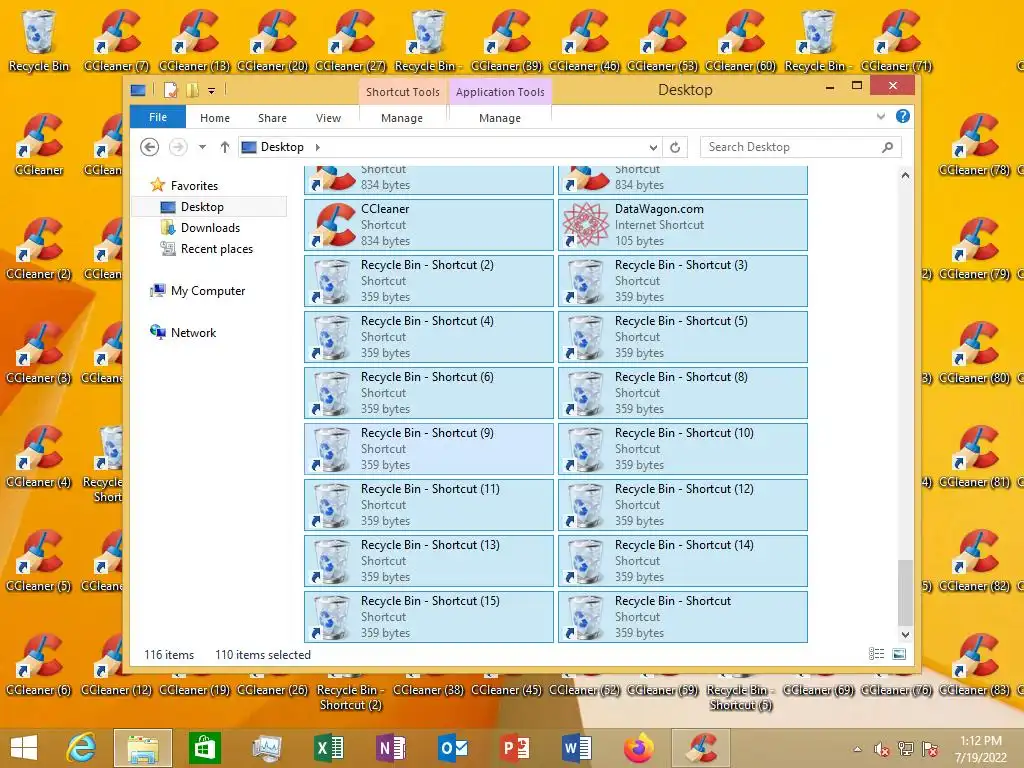Viewport: 1024px width, 768px height.
Task: Open Word from the taskbar
Action: (x=577, y=748)
